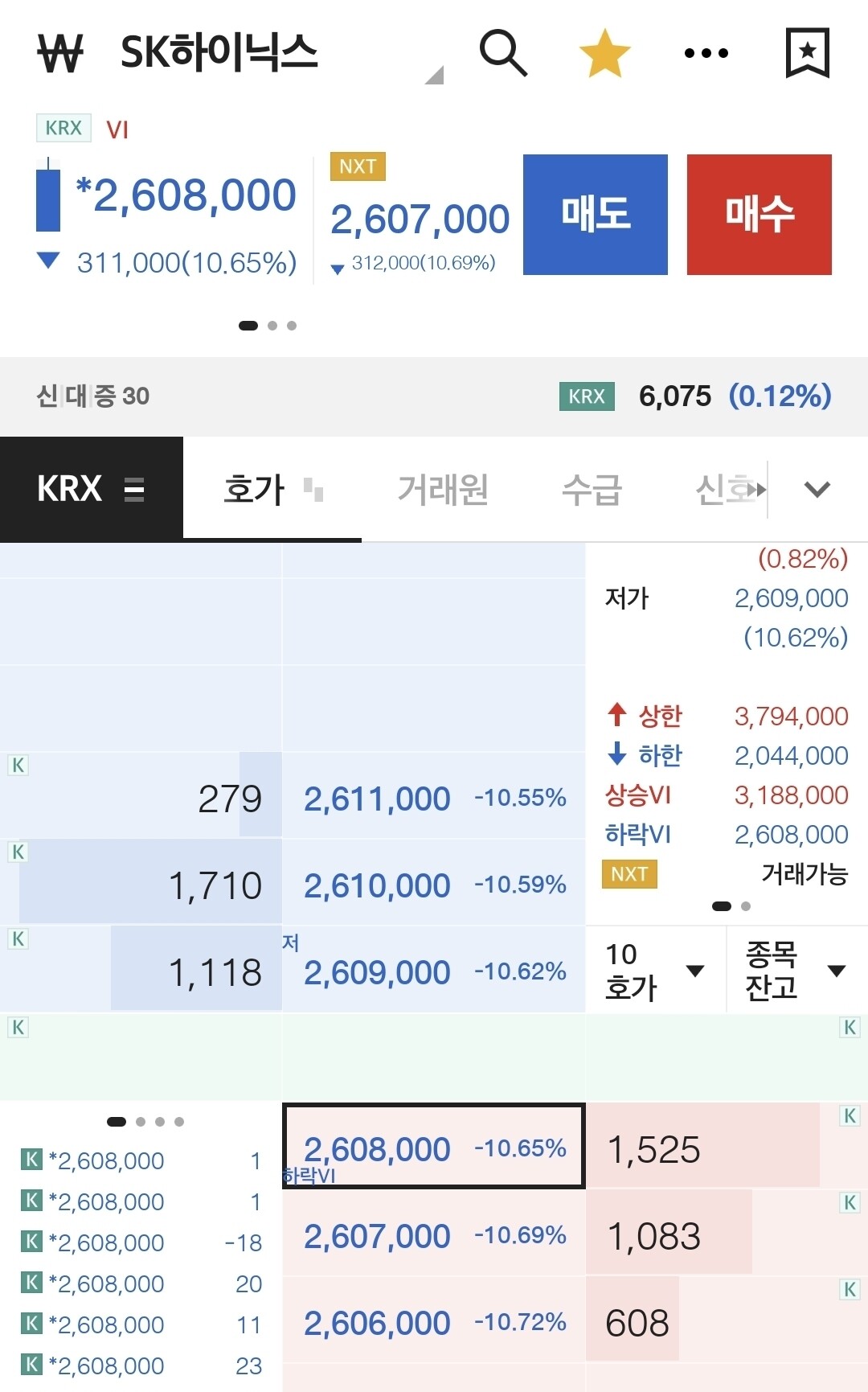Image resolution: width=868 pixels, height=1392 pixels.
Task: Tap the 상한 upper limit 3,794,000
Action: pyautogui.click(x=792, y=716)
